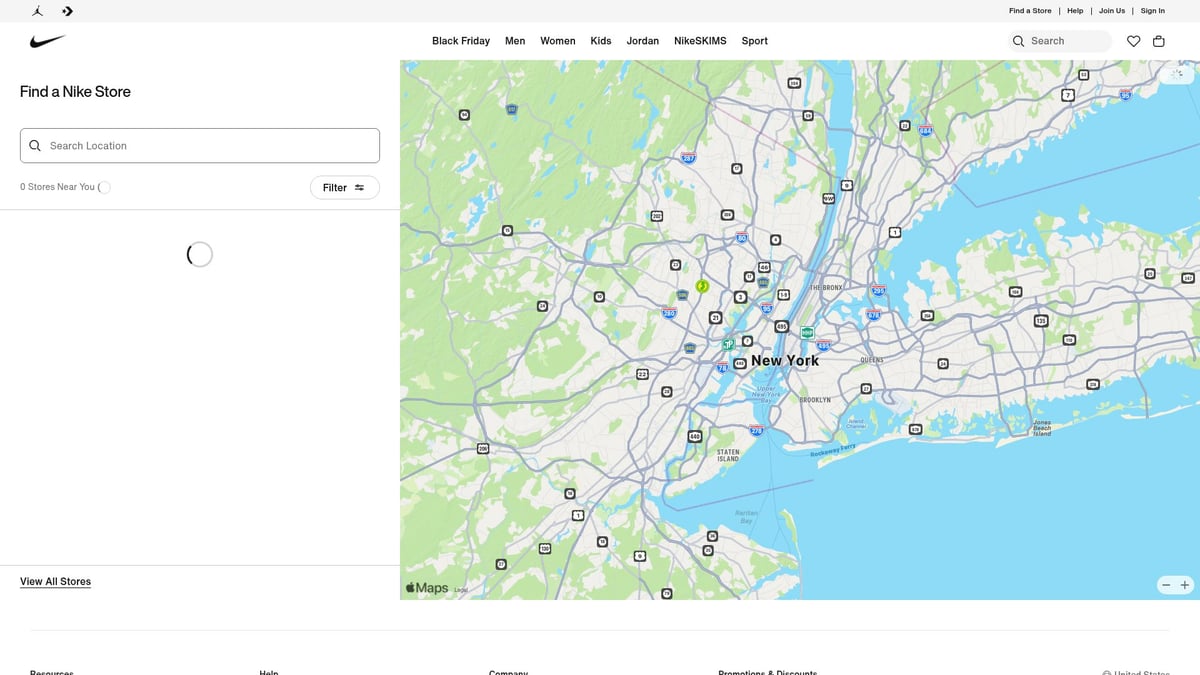Click the View All Stores link
The width and height of the screenshot is (1200, 675).
(x=55, y=582)
